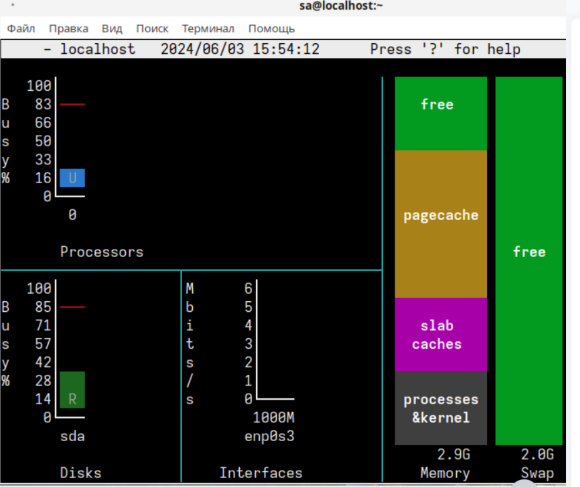This screenshot has height=487, width=580.
Task: Click the red threshold line at 85 in Disks
Action: coord(72,307)
